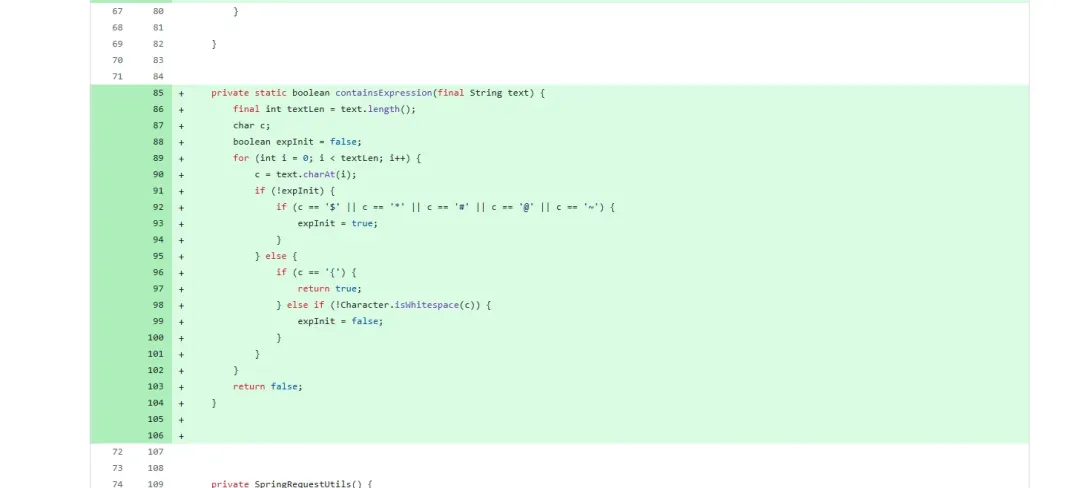Viewport: 1080px width, 488px height.
Task: Click the 'return true;' statement
Action: [329, 288]
